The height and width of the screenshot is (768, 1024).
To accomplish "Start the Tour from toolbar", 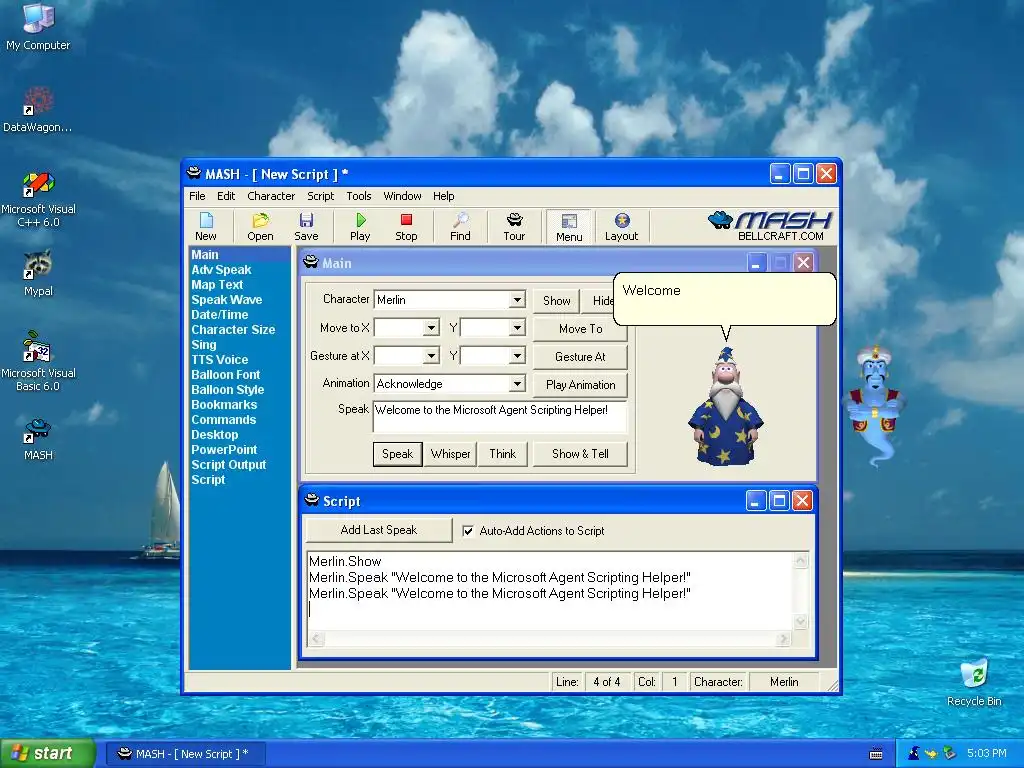I will coord(514,227).
